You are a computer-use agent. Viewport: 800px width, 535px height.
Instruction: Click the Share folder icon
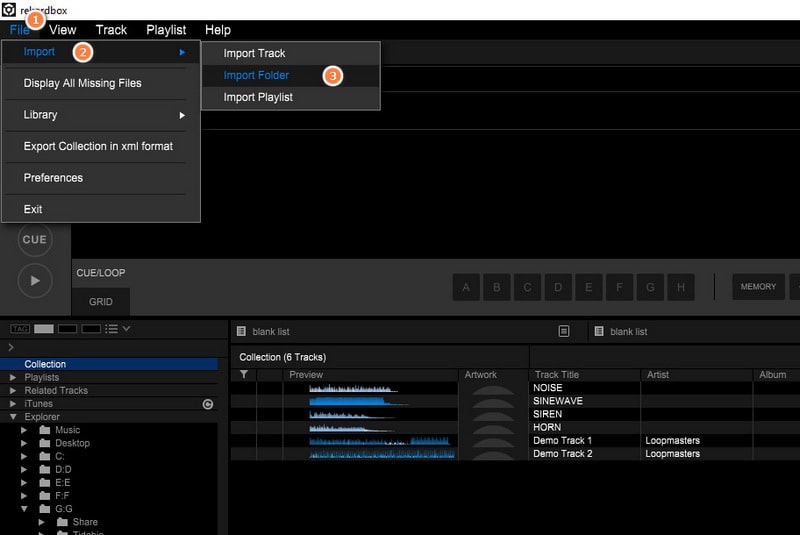62,522
